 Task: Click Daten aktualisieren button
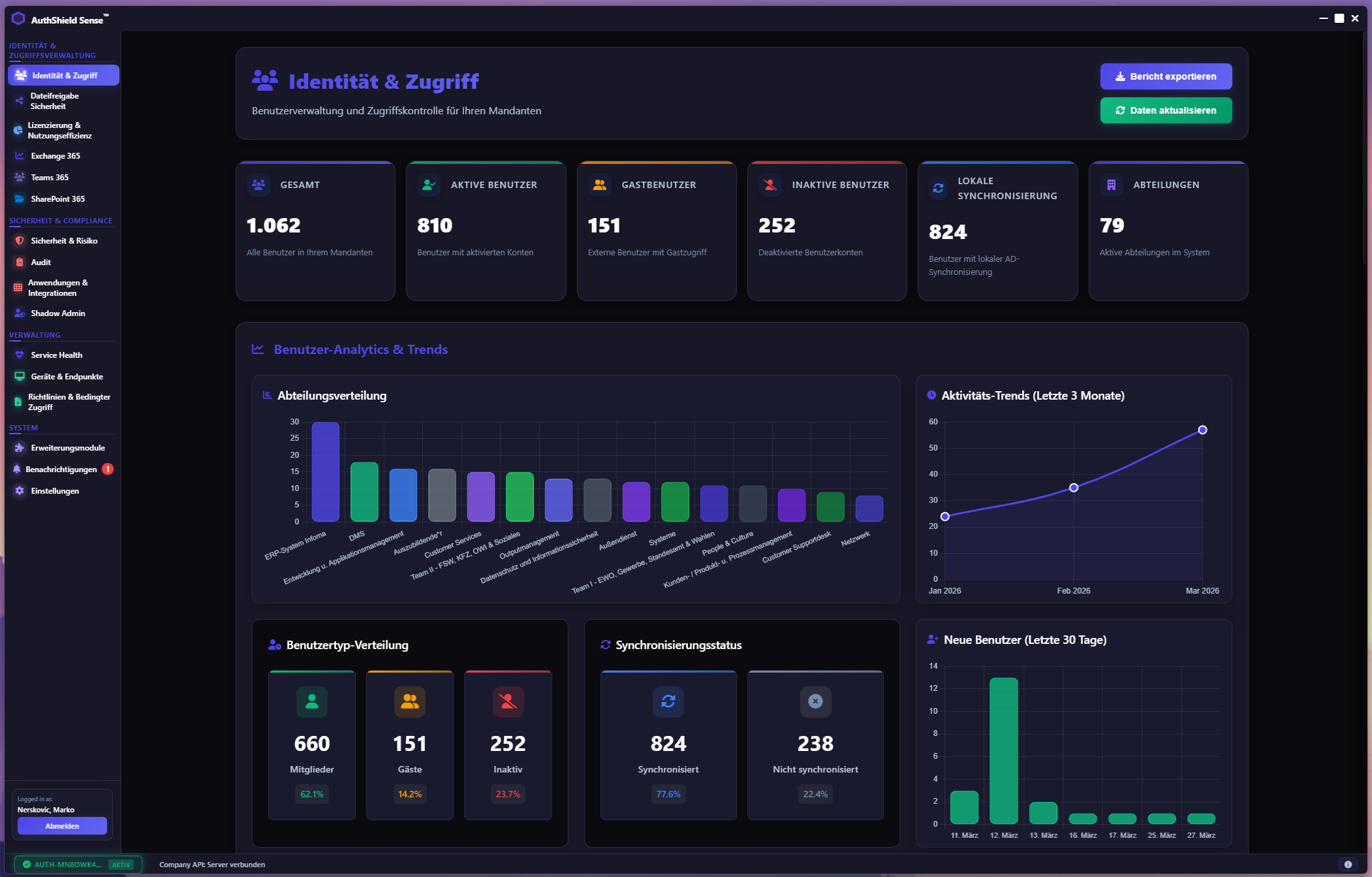point(1166,110)
